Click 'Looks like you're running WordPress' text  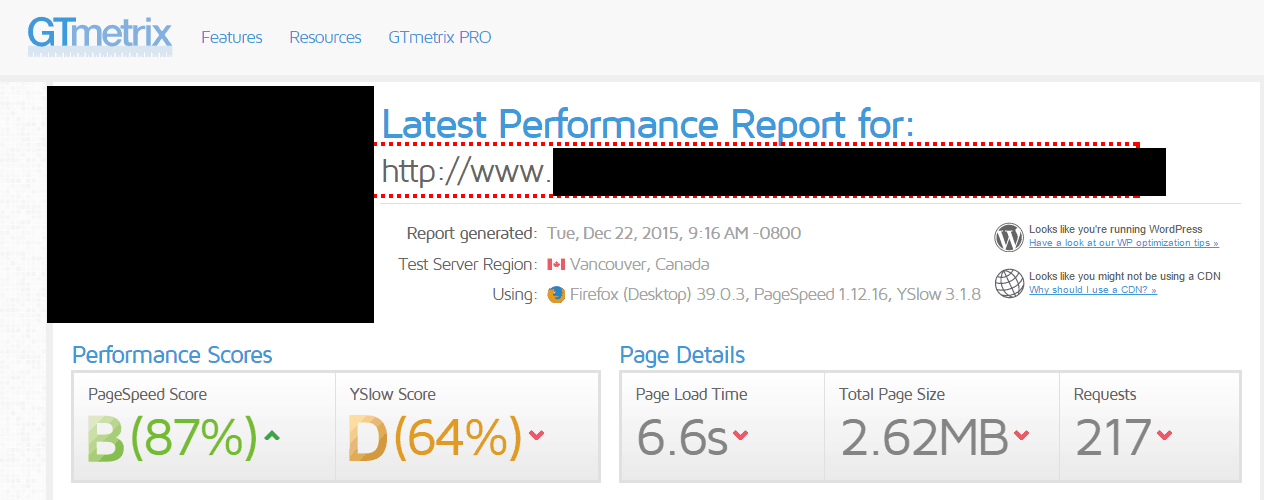point(1116,230)
